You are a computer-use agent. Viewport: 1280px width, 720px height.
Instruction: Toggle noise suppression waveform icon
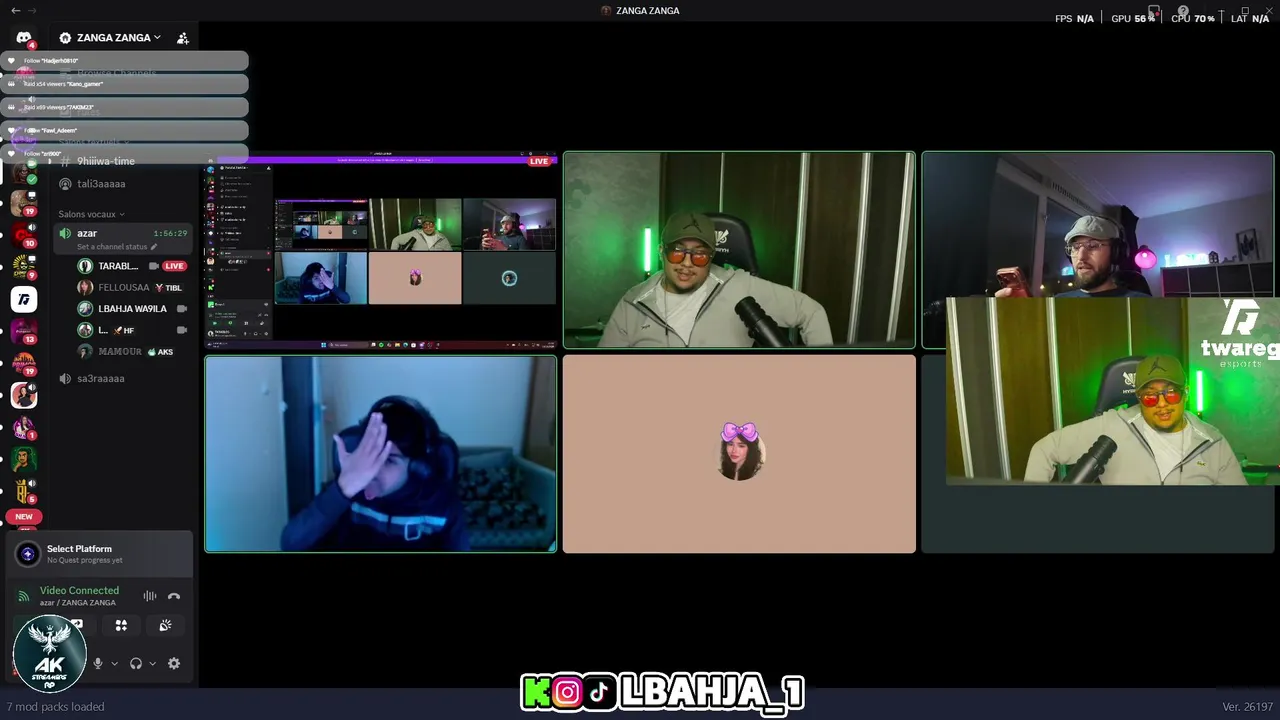tap(150, 596)
